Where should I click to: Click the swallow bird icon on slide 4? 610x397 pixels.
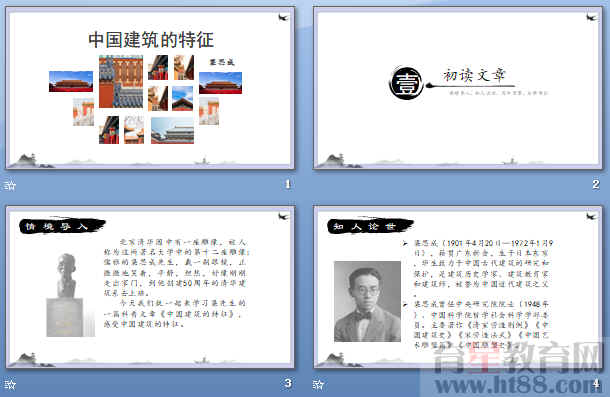[592, 216]
